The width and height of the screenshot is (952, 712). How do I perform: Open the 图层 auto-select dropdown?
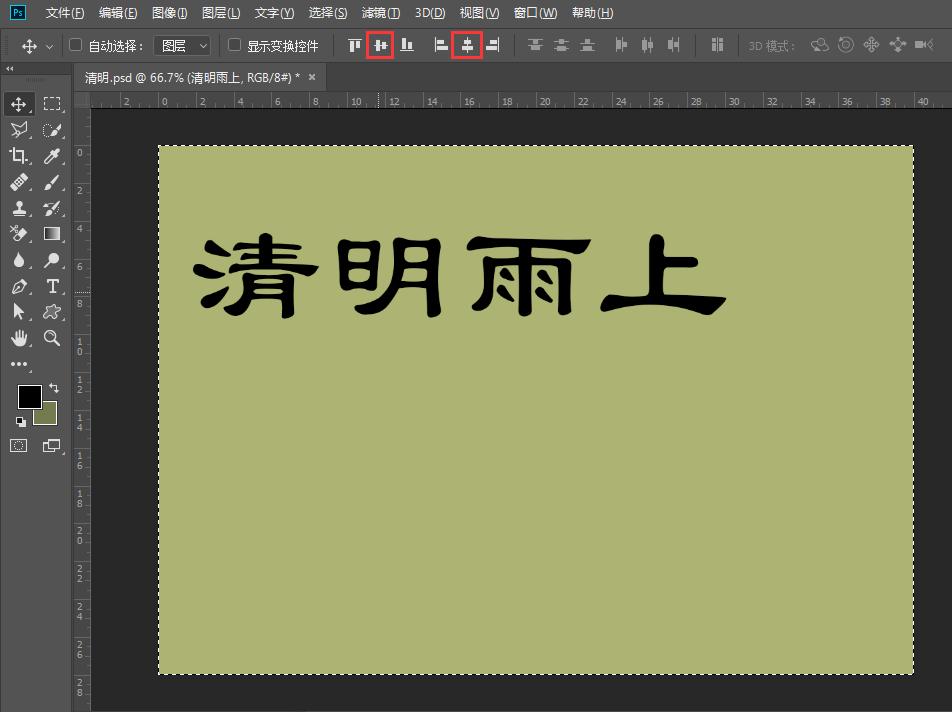[181, 45]
